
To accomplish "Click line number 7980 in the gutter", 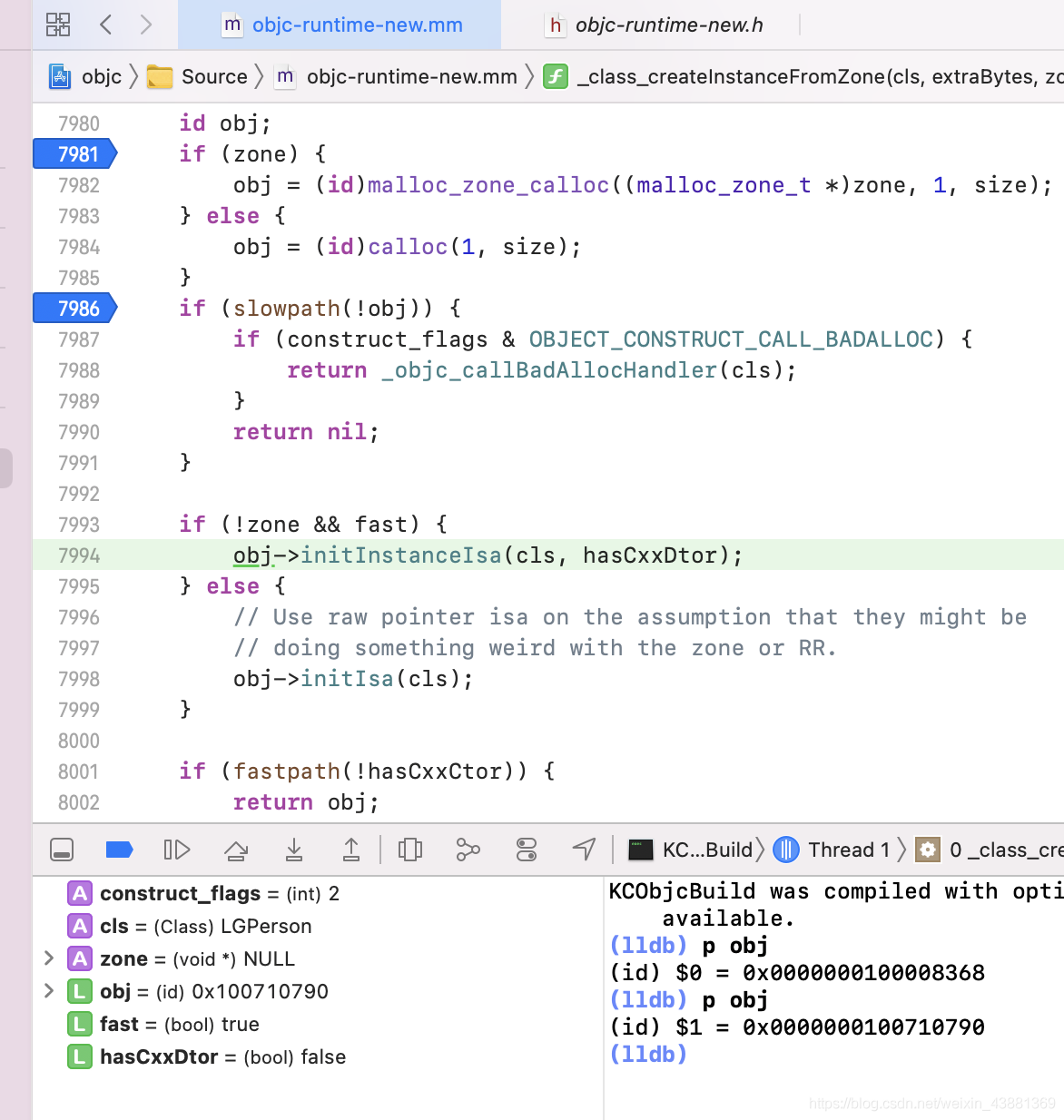I will click(x=79, y=123).
